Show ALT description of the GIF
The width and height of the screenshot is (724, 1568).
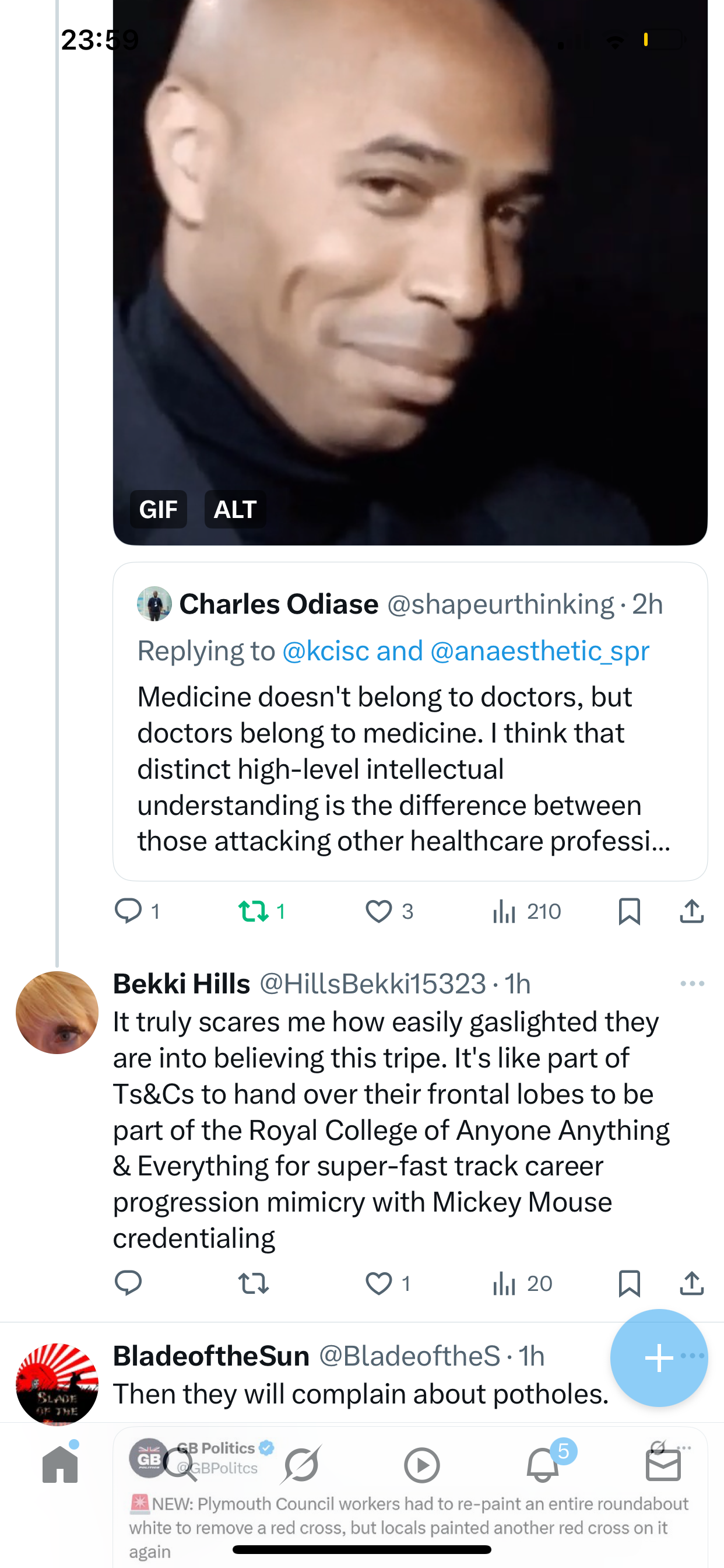point(235,509)
